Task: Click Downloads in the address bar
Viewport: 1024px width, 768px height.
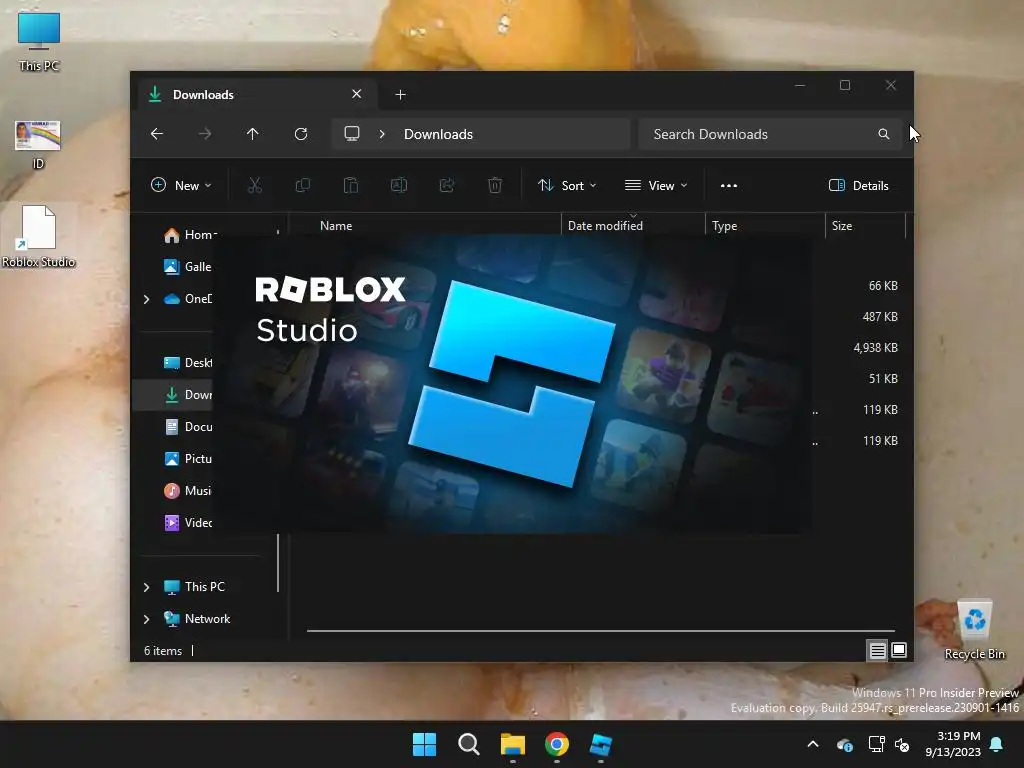Action: pos(438,134)
